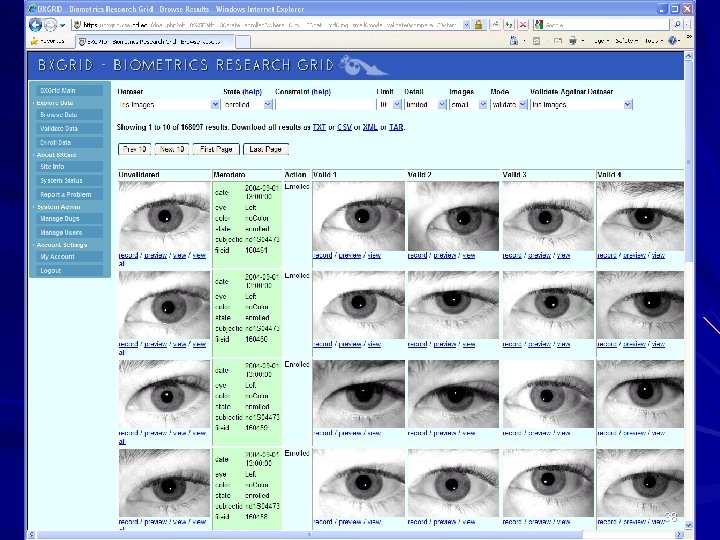Download results as XML
720x540 pixels.
(370, 127)
